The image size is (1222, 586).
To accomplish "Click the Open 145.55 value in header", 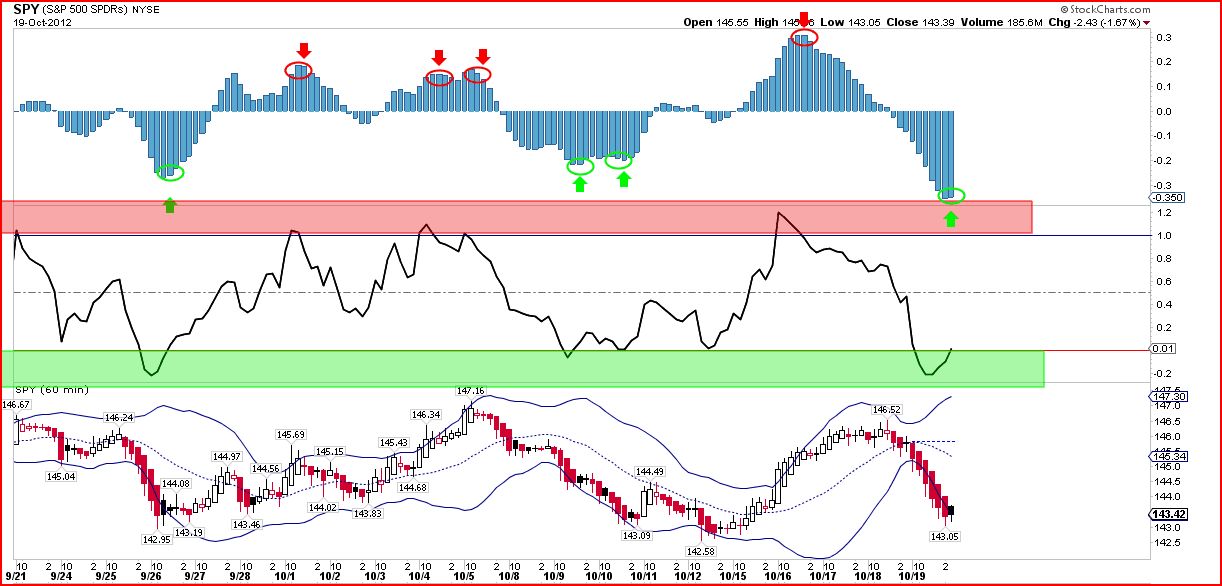I will point(718,22).
